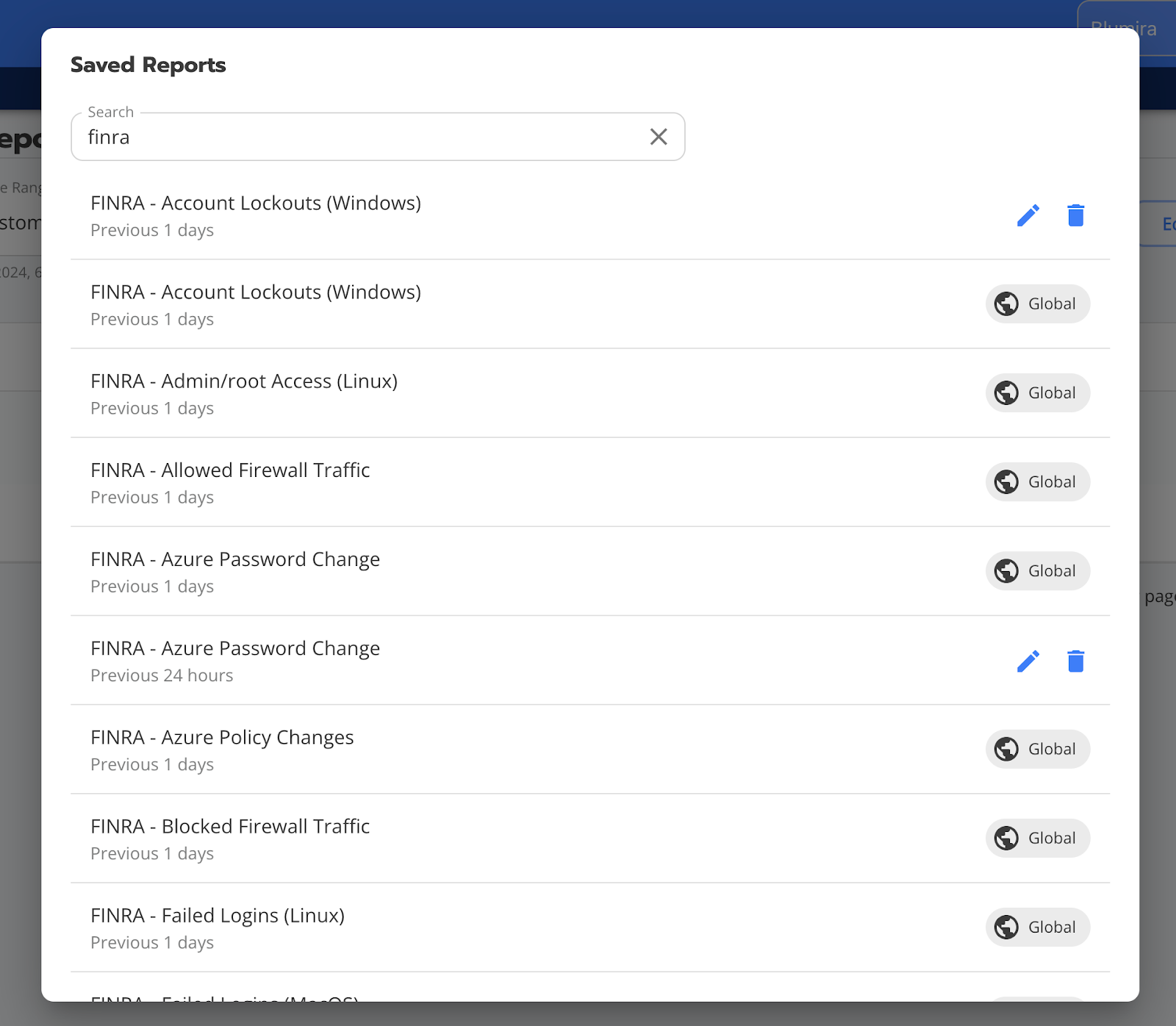
Task: Focus the Search input containing finra
Action: 360,137
